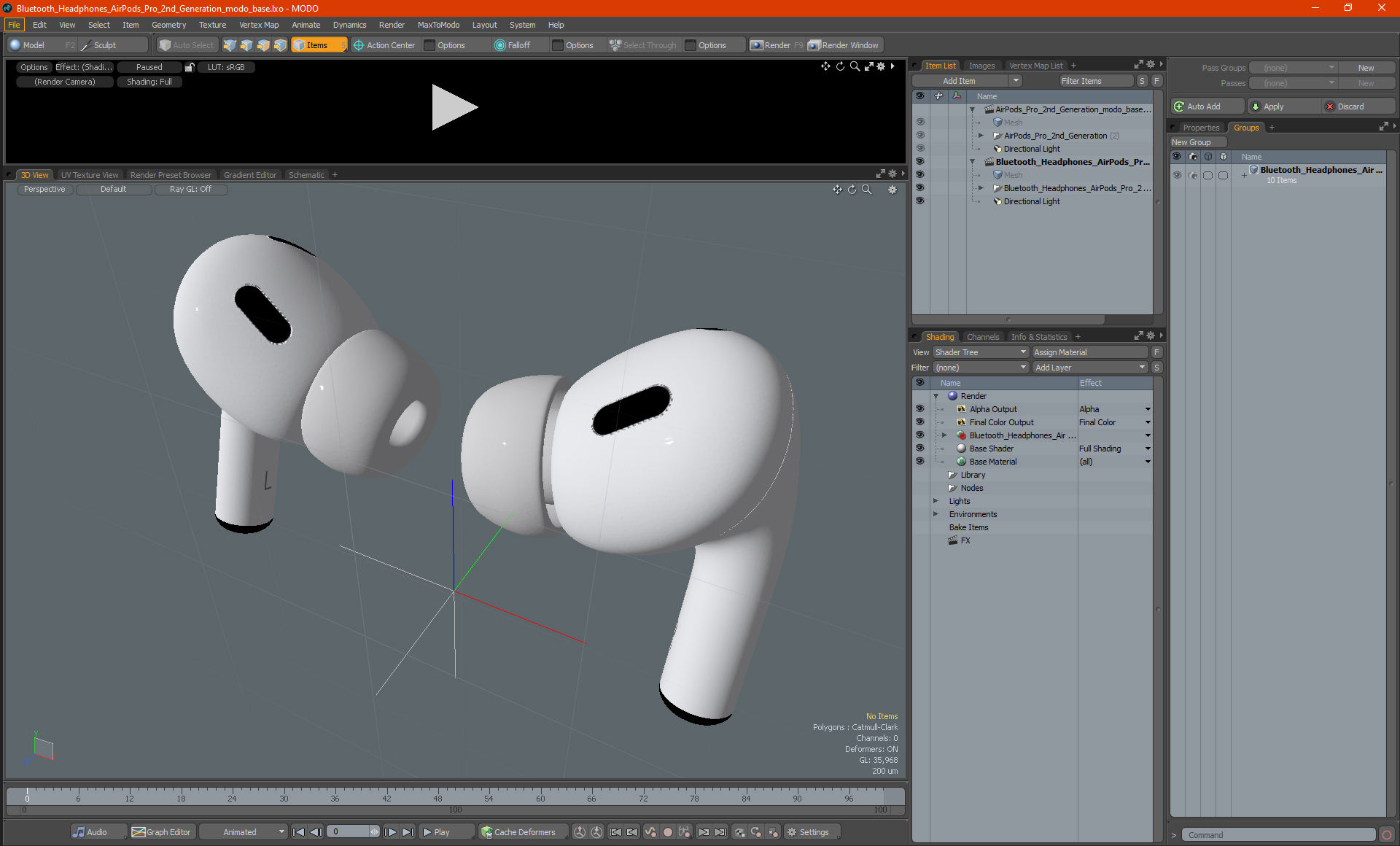
Task: Step to previous frame
Action: [x=316, y=832]
